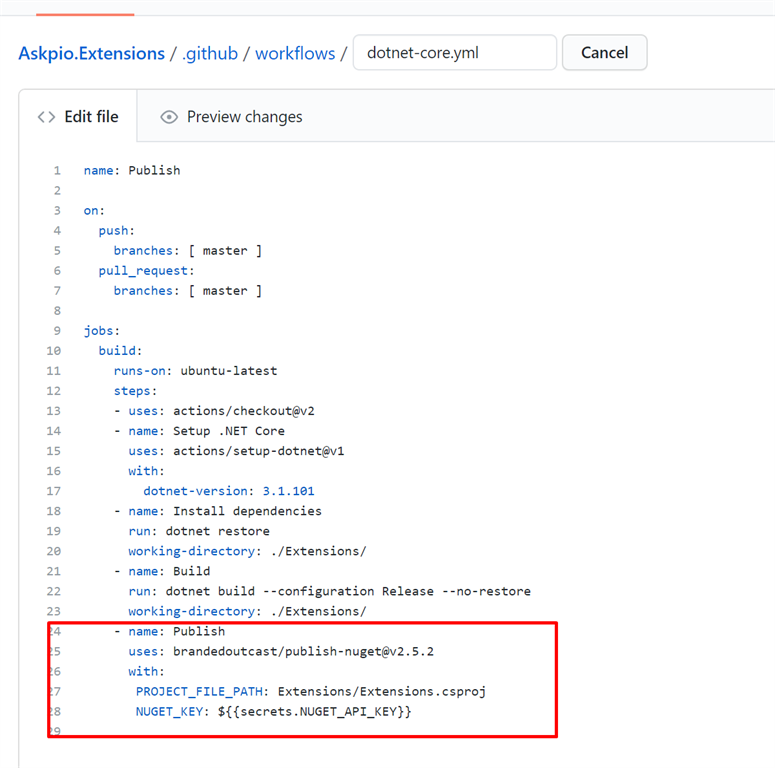Click 'branches: [ master ]' under pull_request

click(x=187, y=291)
